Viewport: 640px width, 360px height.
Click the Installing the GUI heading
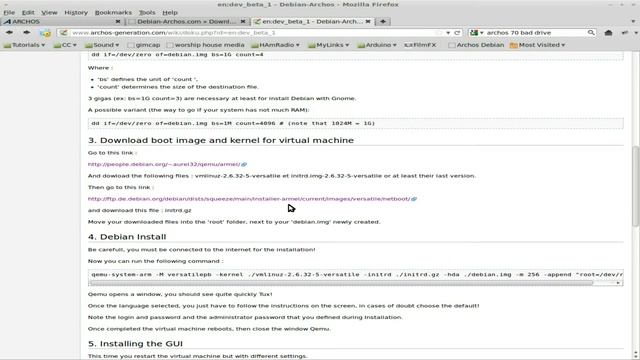(x=135, y=344)
